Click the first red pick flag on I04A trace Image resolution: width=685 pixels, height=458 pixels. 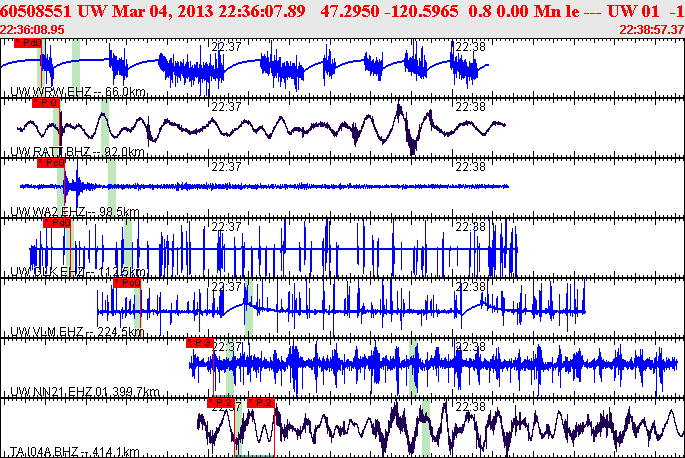coord(221,402)
